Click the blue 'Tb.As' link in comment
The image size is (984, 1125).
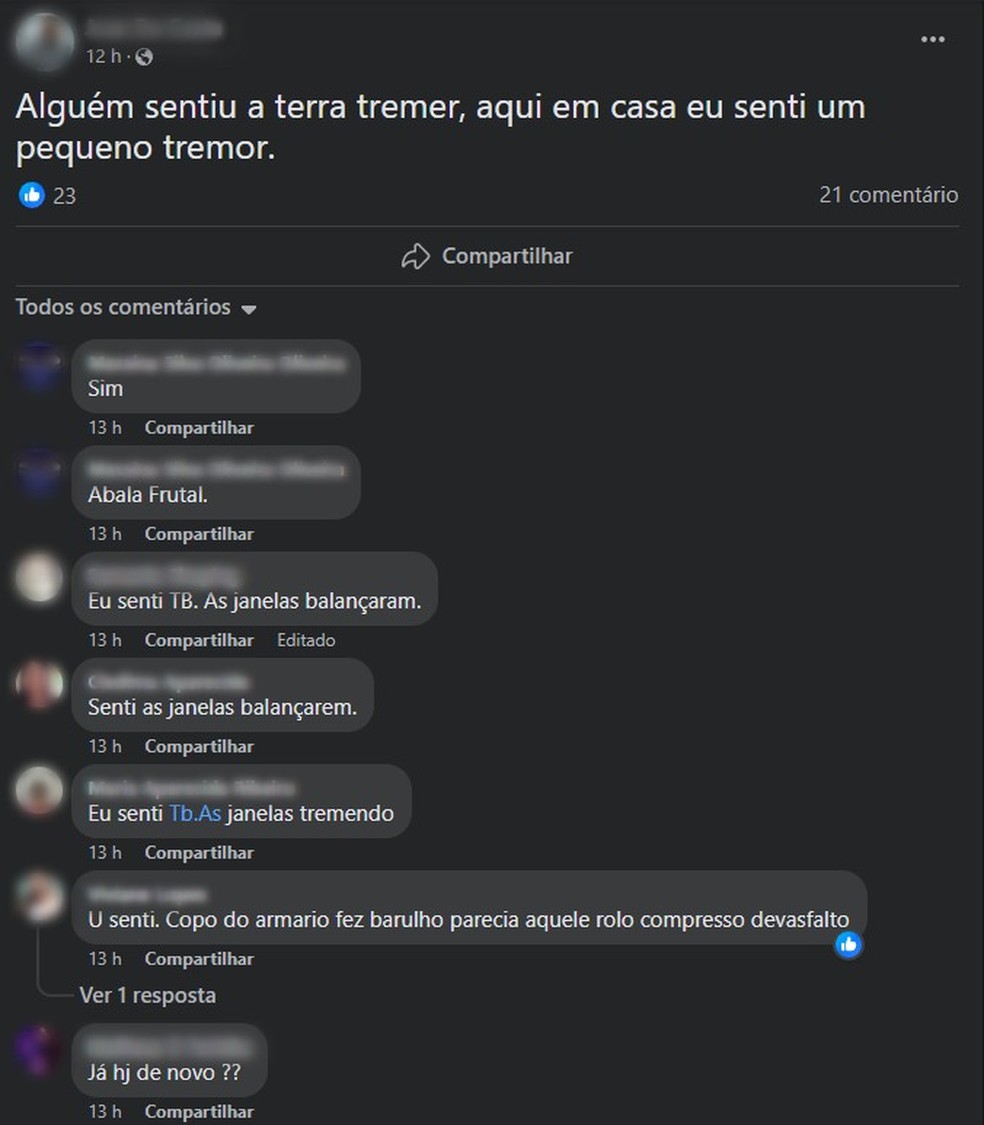195,814
